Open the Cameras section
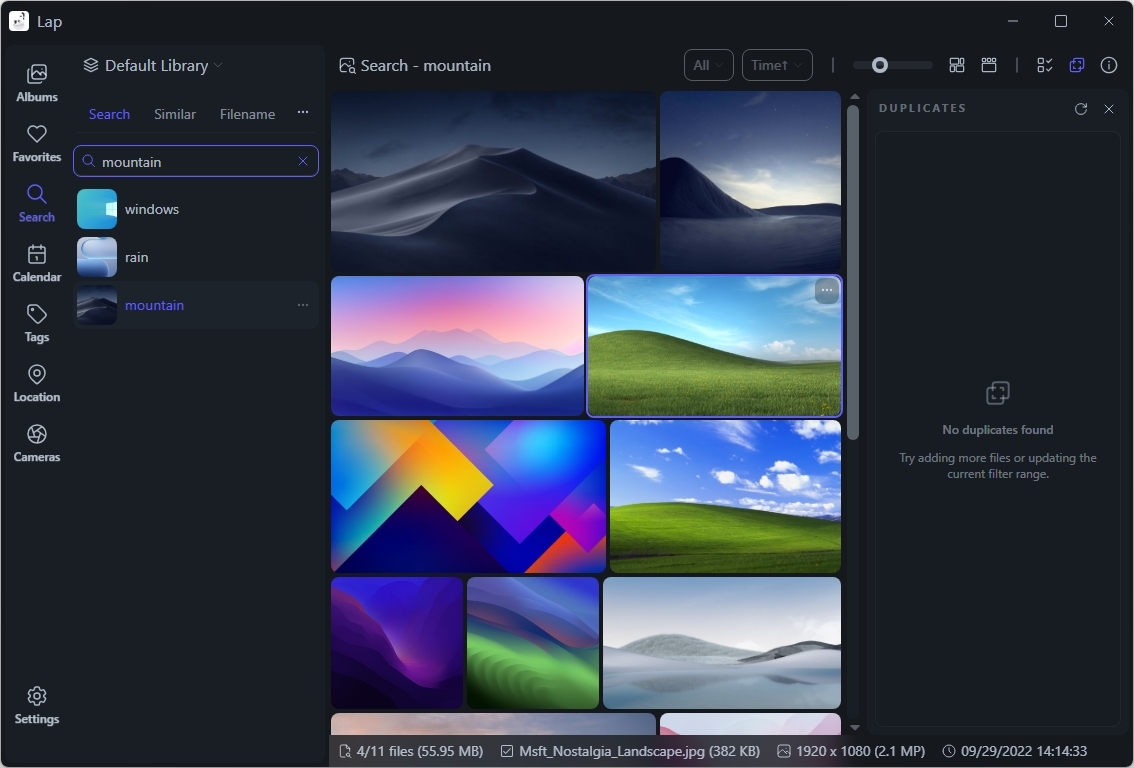The image size is (1134, 768). pyautogui.click(x=37, y=443)
